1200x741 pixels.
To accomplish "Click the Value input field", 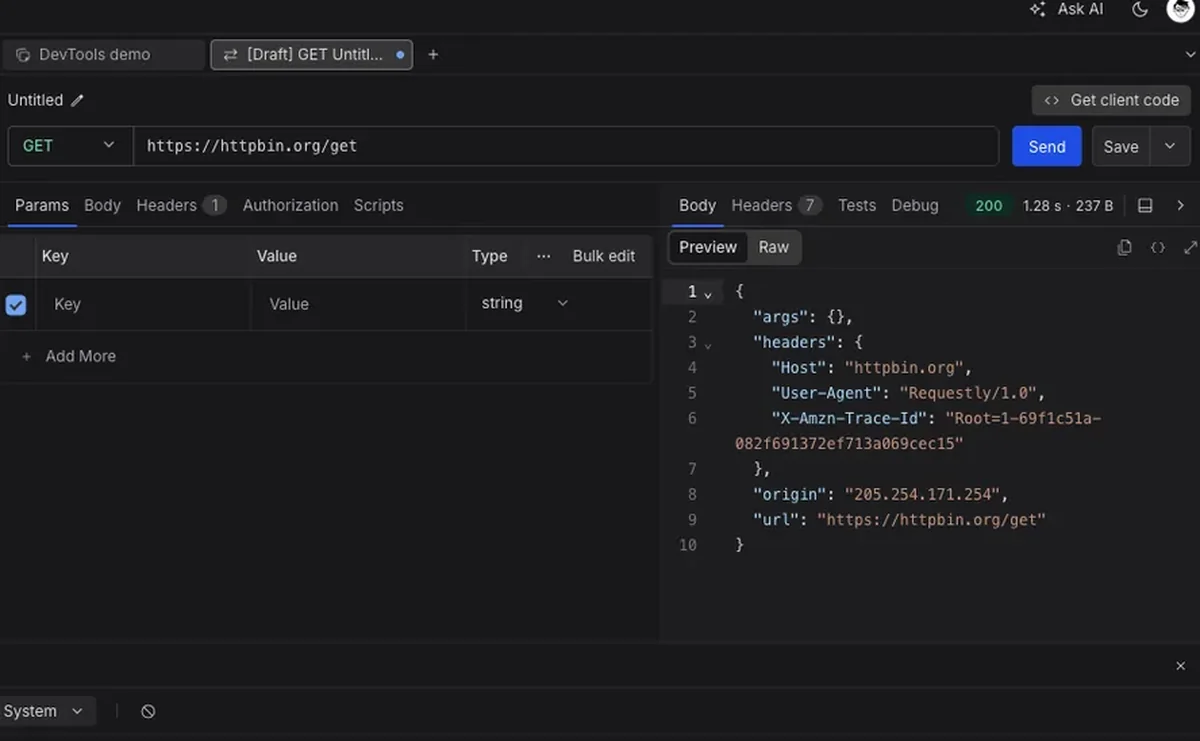I will 358,304.
